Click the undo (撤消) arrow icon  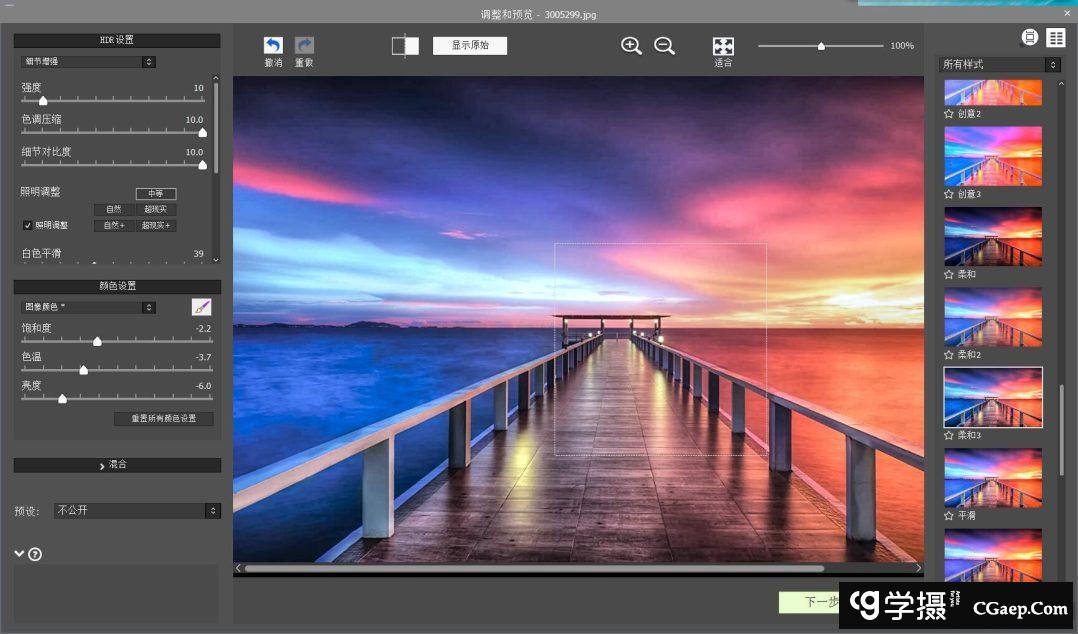coord(273,46)
